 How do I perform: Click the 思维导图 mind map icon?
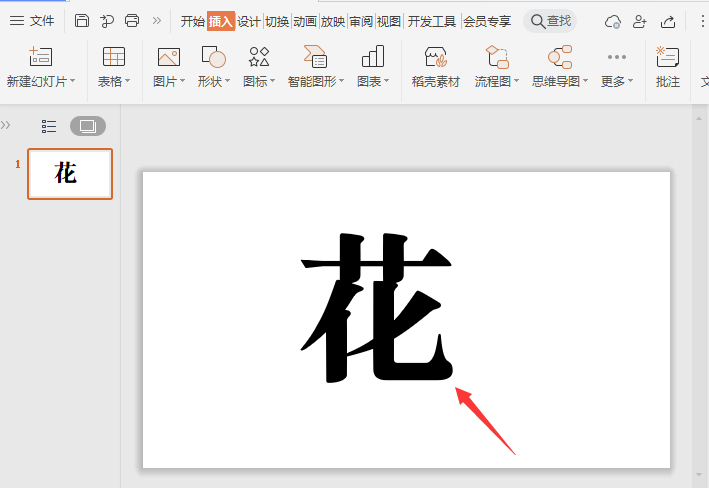(560, 57)
